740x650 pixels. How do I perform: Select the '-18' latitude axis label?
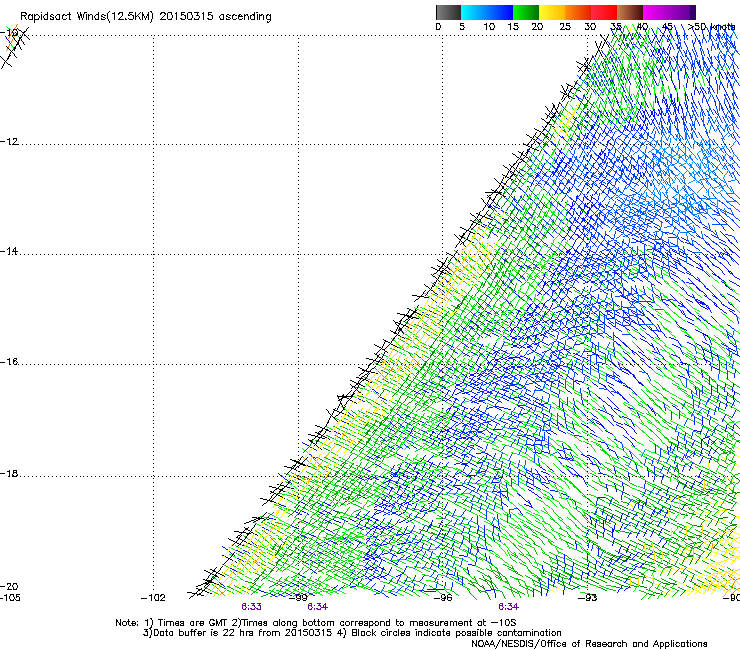coord(9,473)
